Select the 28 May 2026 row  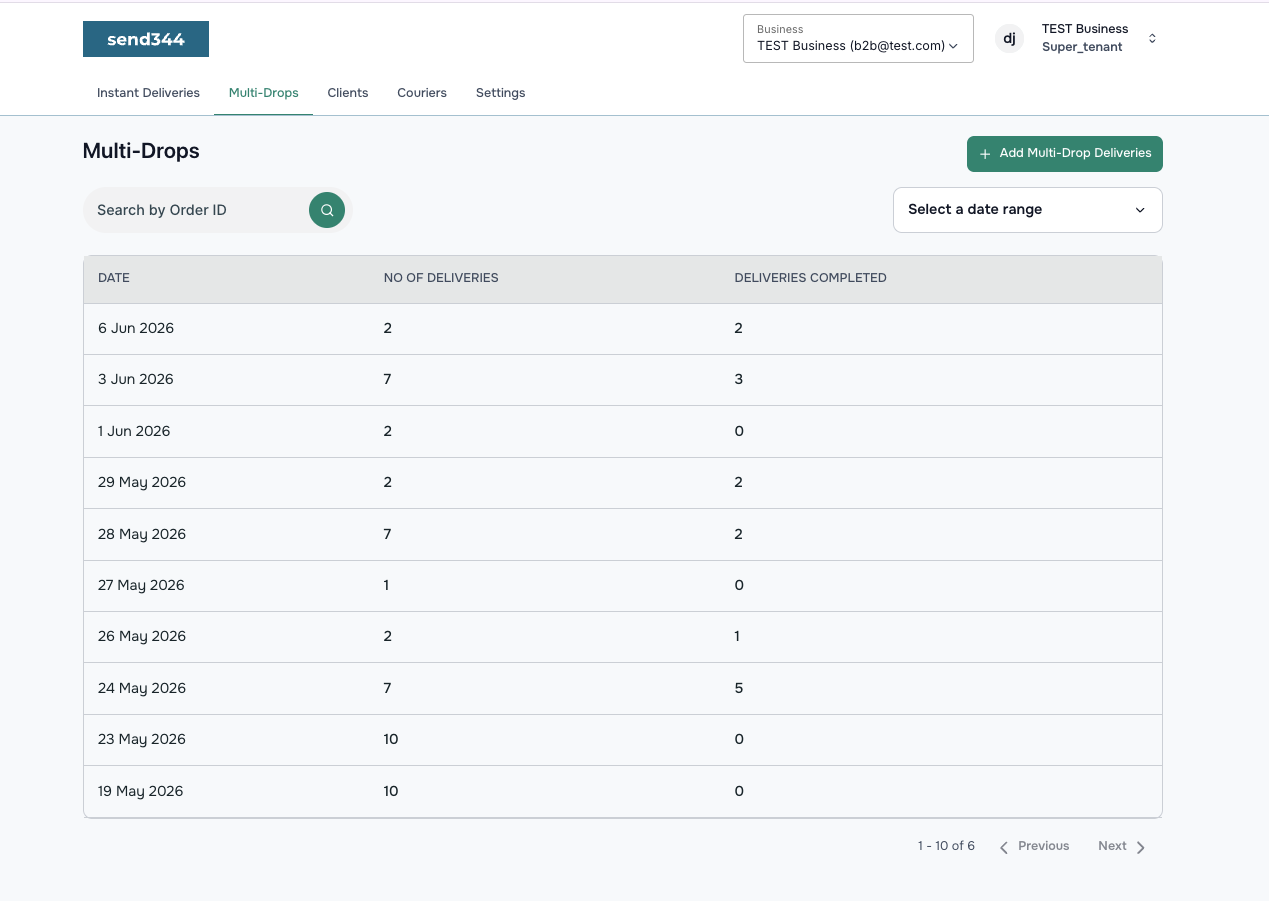coord(622,535)
